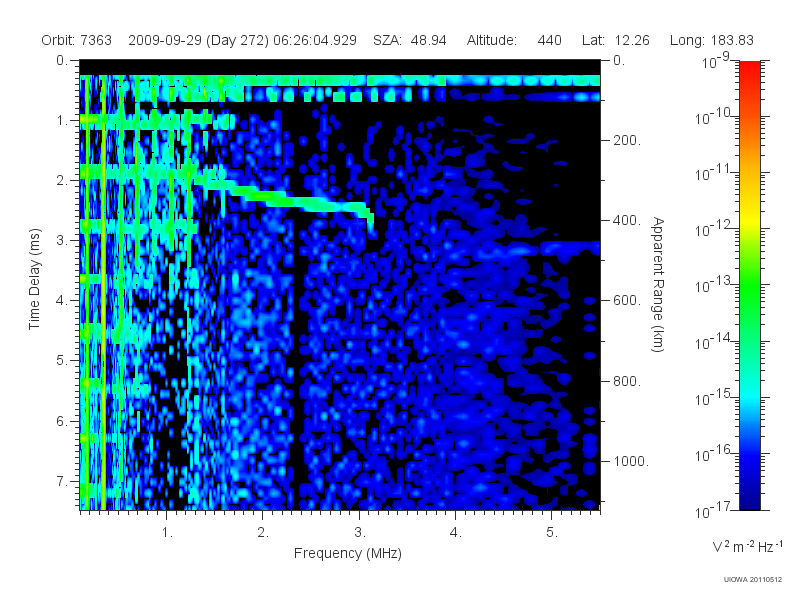
Task: Click the '1.' frequency axis tick label
Action: tap(167, 533)
